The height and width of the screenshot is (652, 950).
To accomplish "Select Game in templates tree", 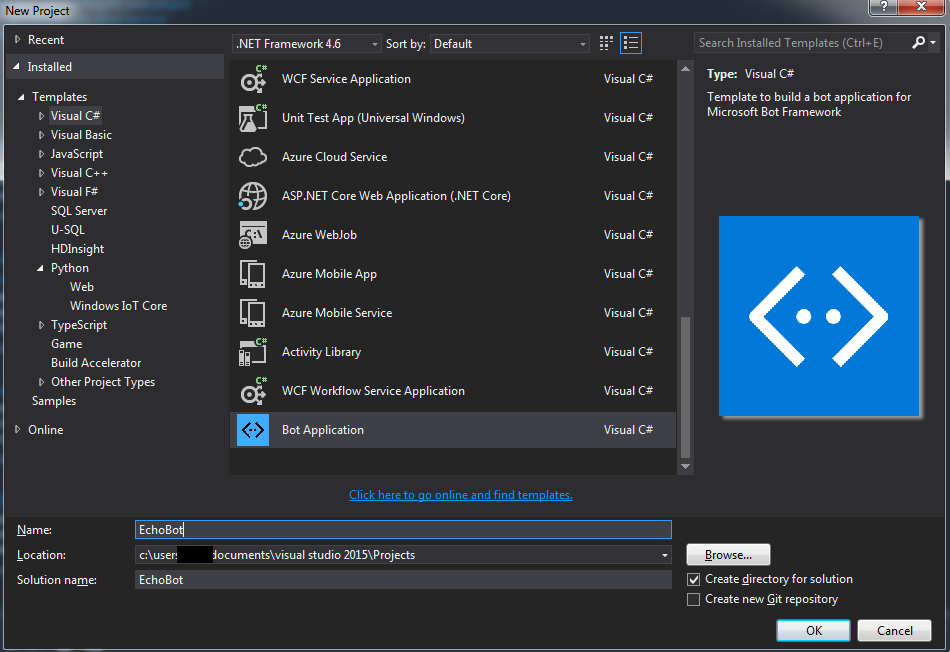I will [67, 344].
